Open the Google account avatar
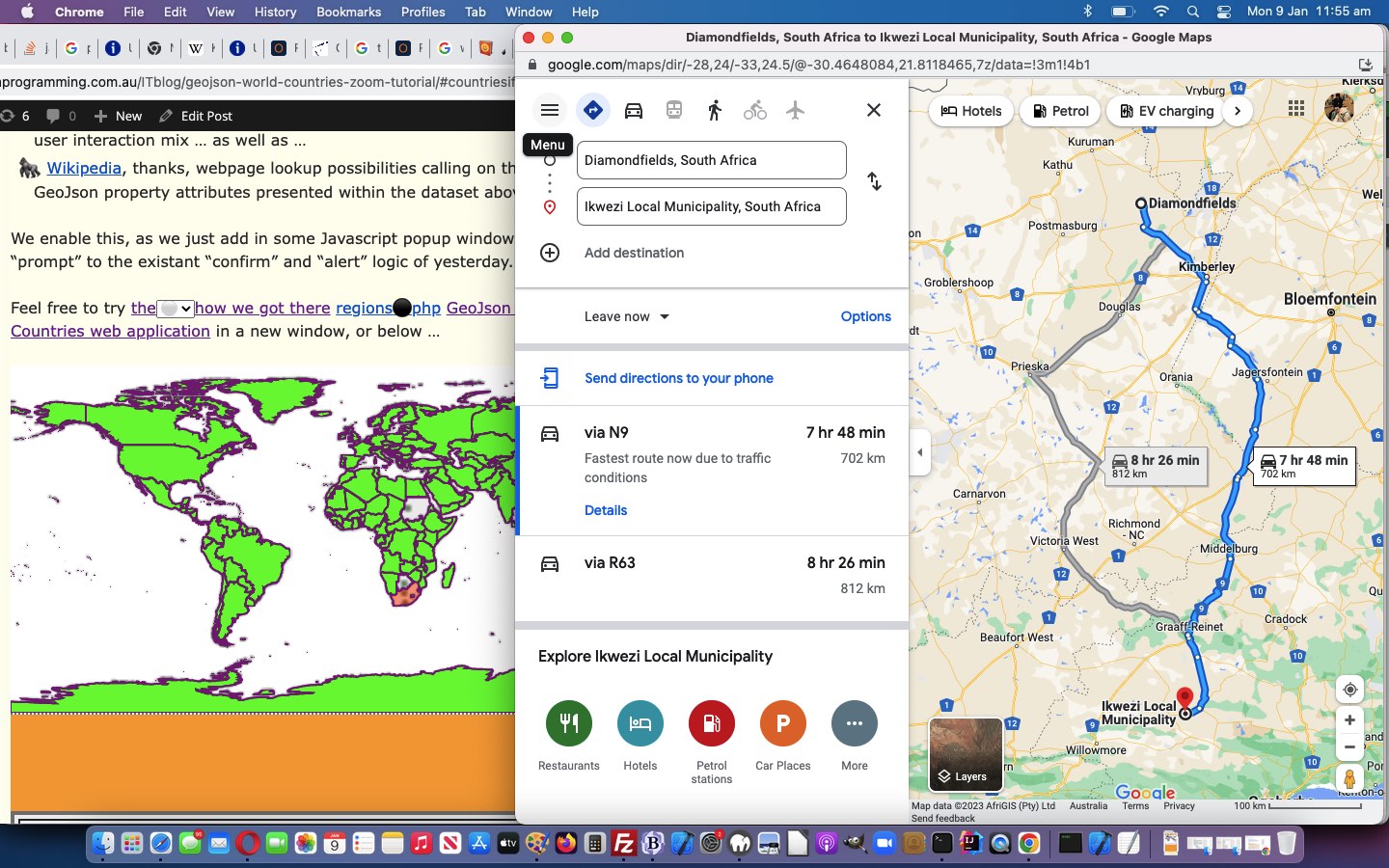 click(1339, 108)
